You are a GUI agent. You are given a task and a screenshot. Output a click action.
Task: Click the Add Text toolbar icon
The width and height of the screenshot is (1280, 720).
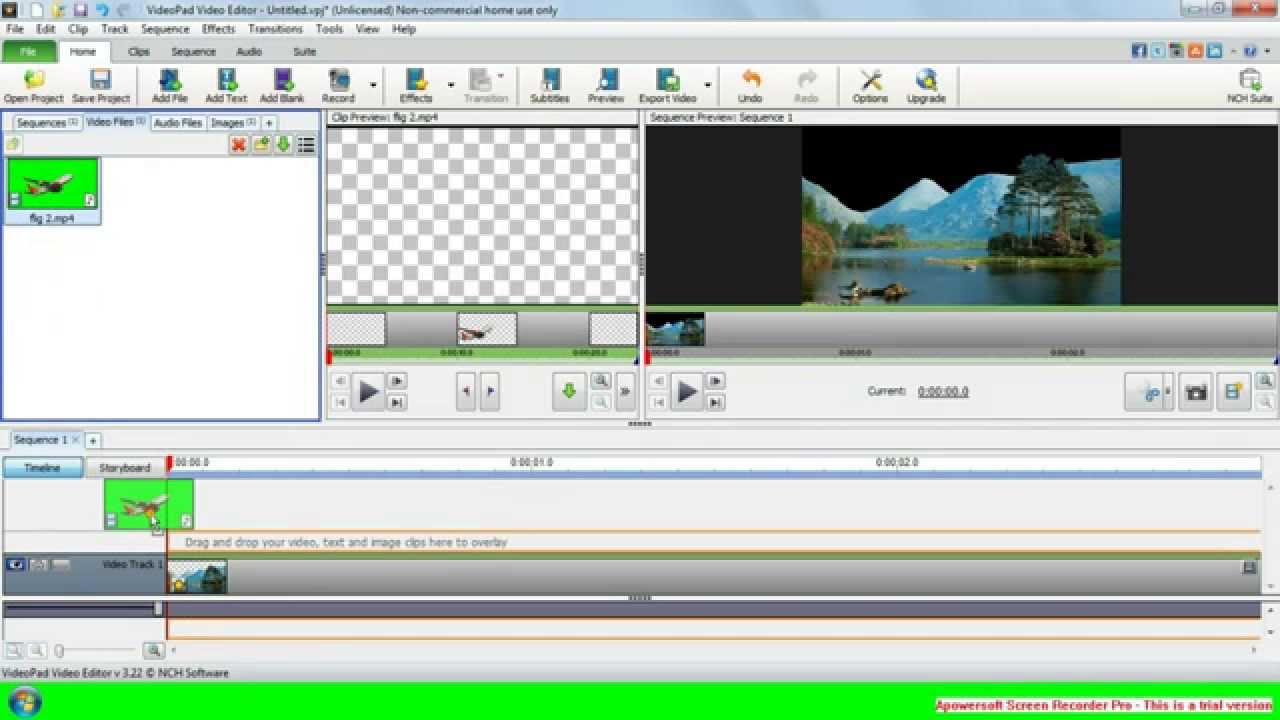pos(226,87)
